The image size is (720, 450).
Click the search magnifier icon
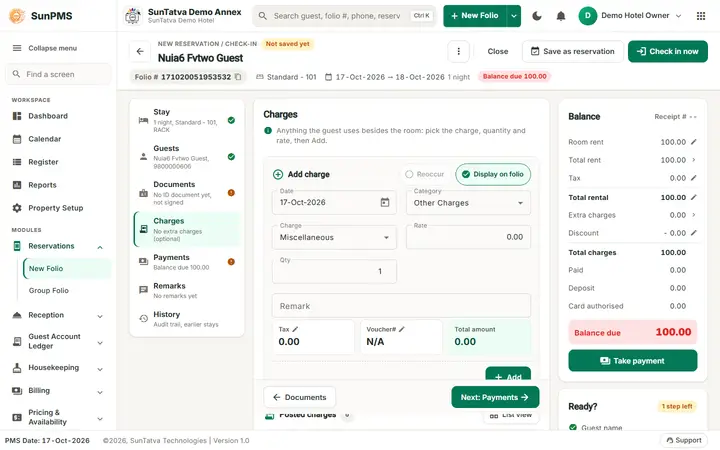coord(262,16)
